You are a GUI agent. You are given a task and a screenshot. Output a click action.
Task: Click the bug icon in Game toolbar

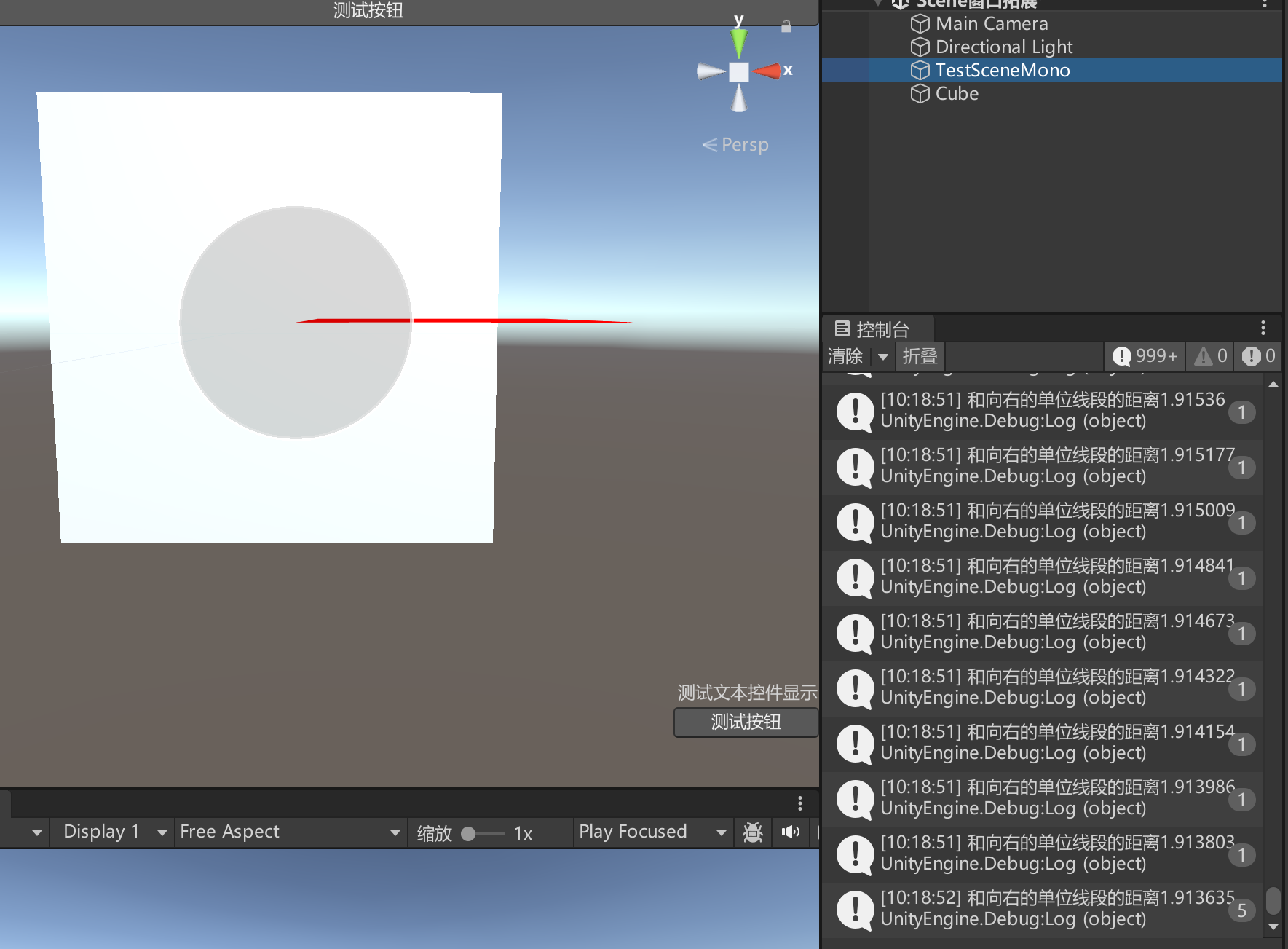[x=753, y=832]
